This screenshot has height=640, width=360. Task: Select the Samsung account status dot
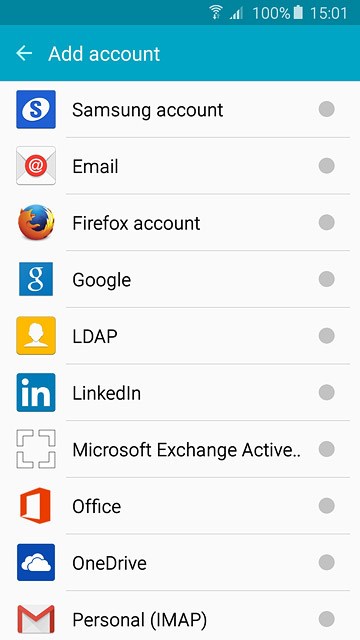327,109
